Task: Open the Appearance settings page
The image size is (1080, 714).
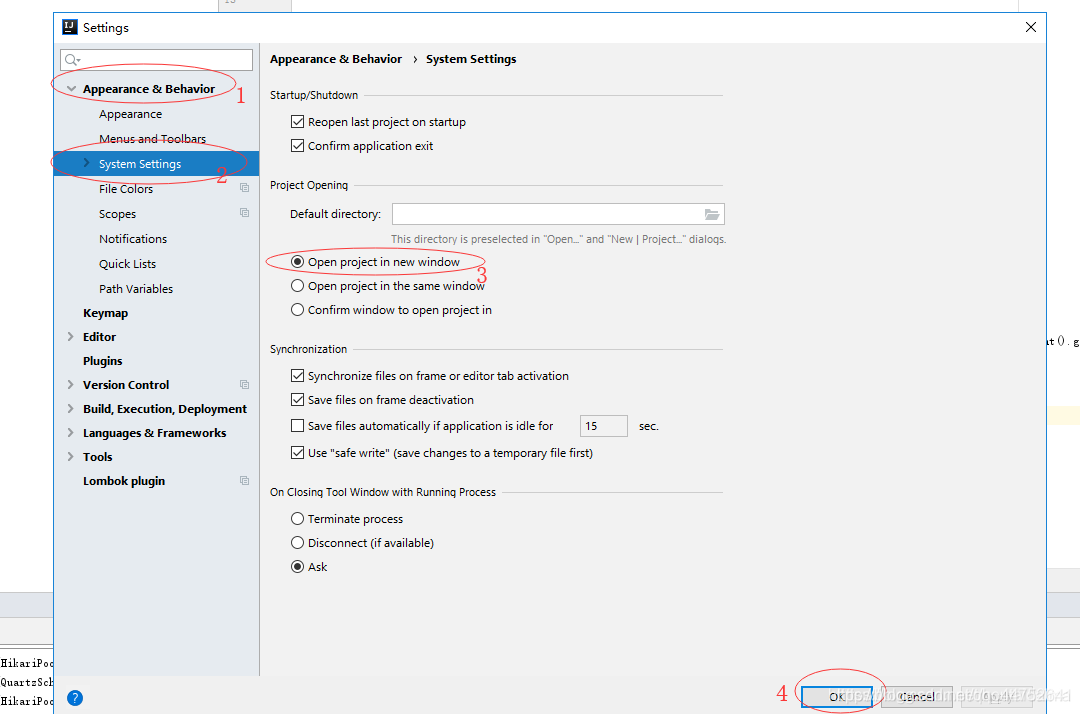Action: pos(130,114)
